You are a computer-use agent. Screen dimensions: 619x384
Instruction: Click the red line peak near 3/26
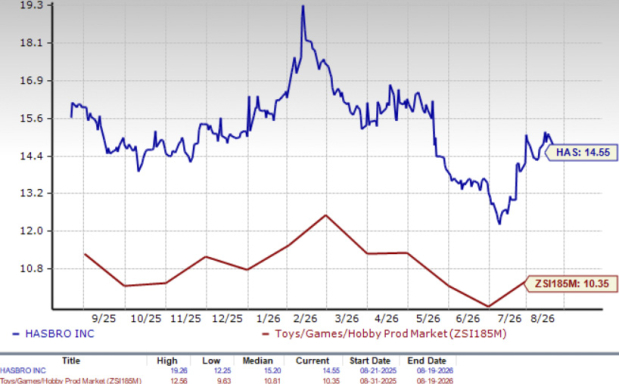(x=325, y=215)
